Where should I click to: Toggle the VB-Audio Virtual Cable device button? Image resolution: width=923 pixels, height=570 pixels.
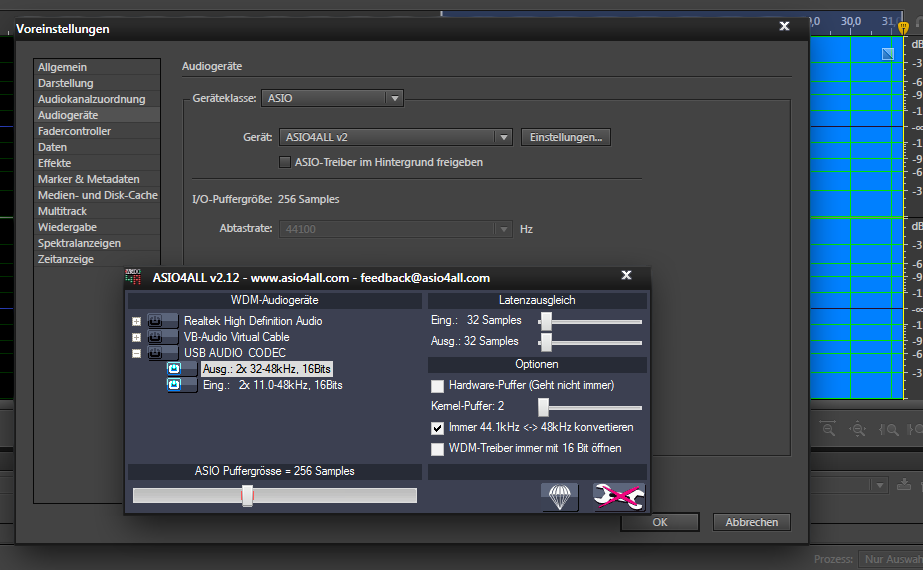162,337
